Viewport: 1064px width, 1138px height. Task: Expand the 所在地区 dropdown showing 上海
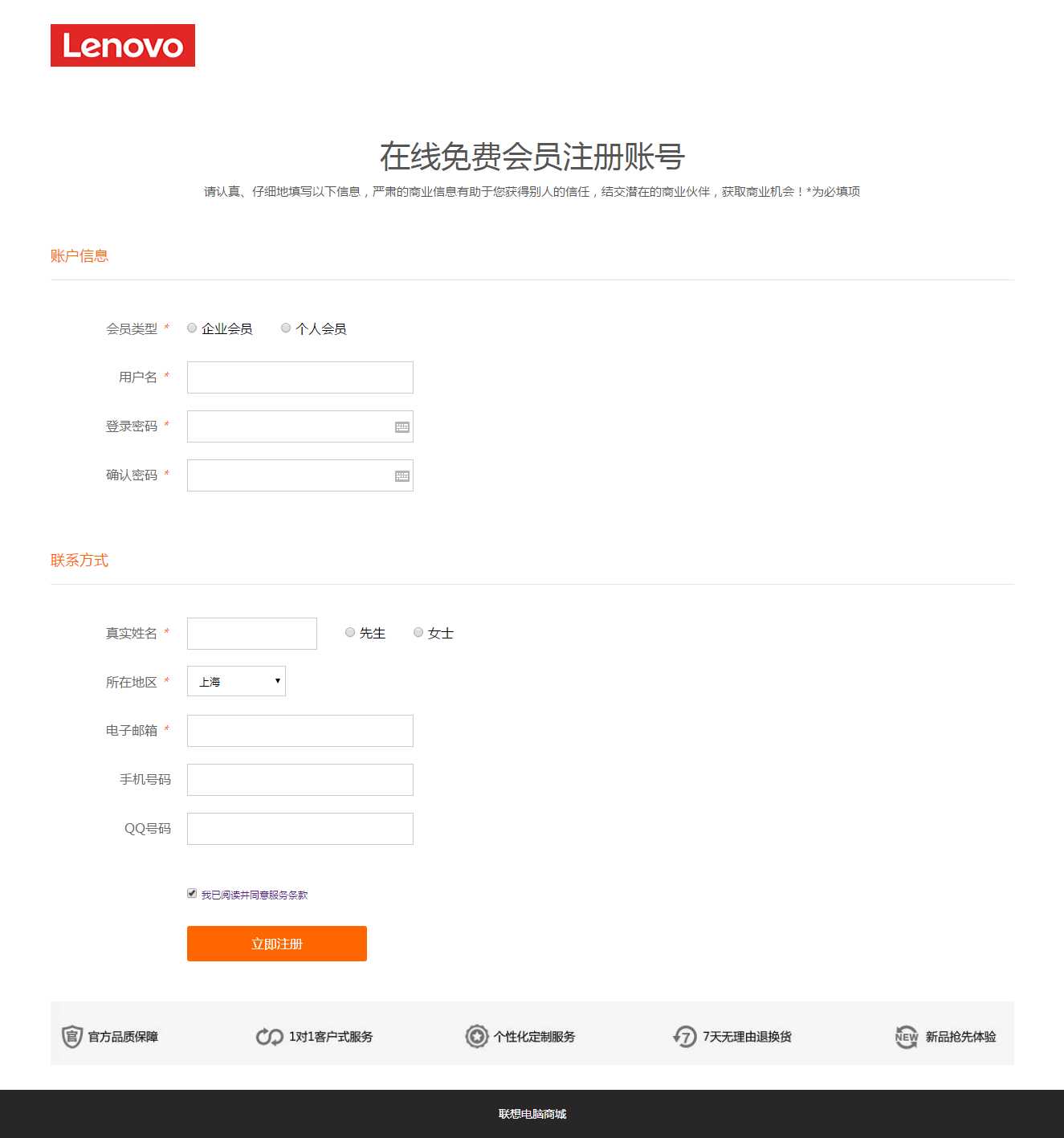click(236, 681)
